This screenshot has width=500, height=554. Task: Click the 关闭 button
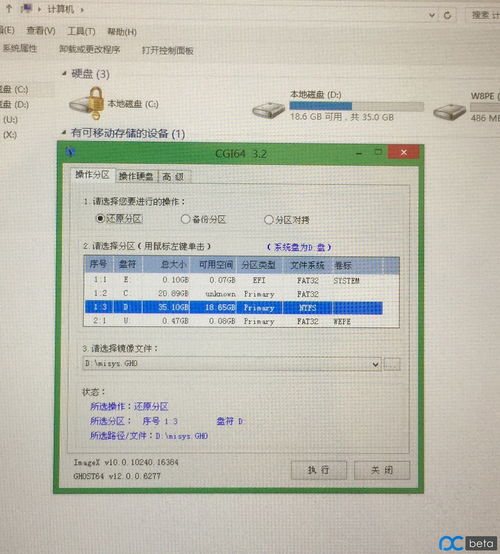tap(382, 470)
